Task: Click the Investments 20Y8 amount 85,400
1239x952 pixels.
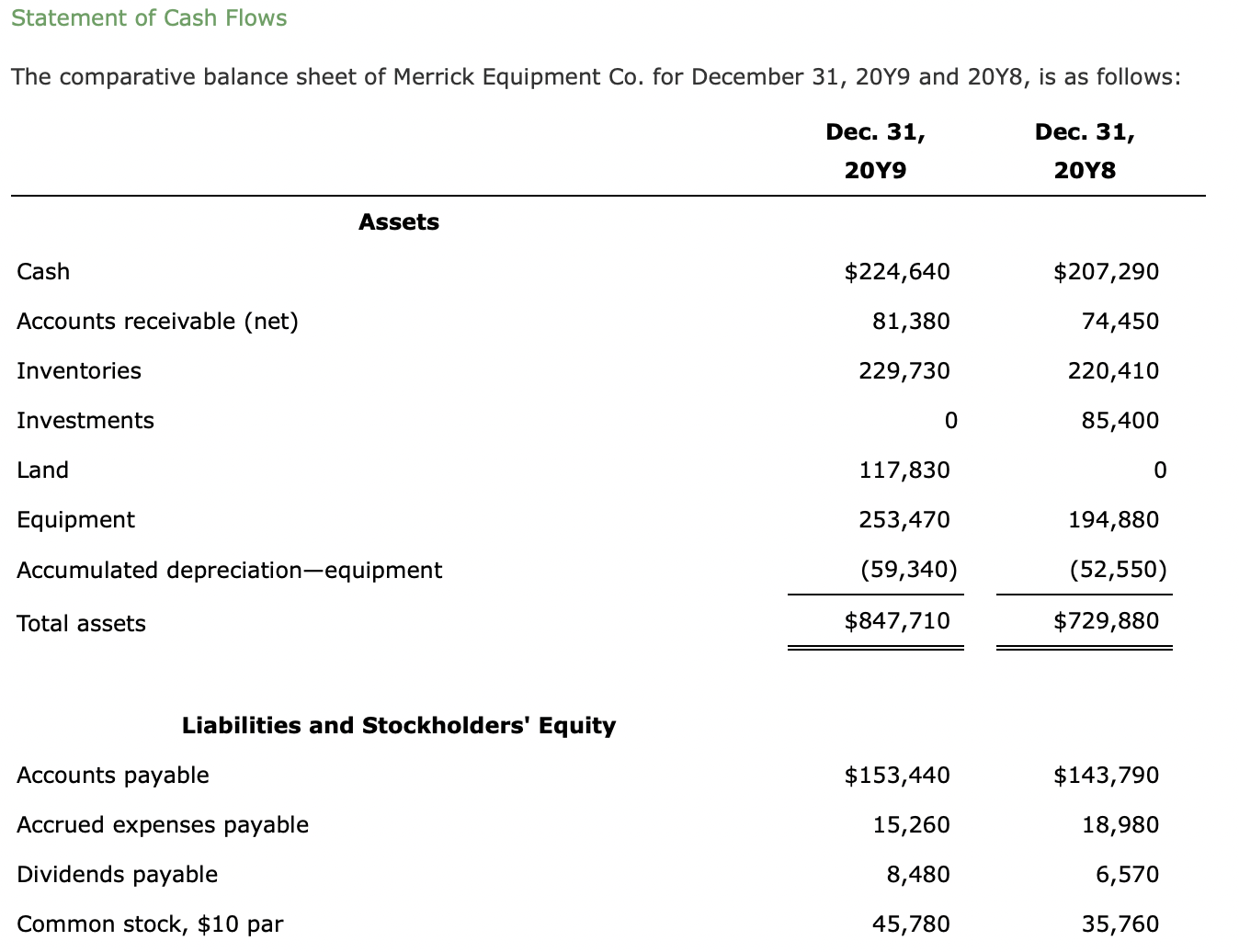Action: [x=1120, y=420]
